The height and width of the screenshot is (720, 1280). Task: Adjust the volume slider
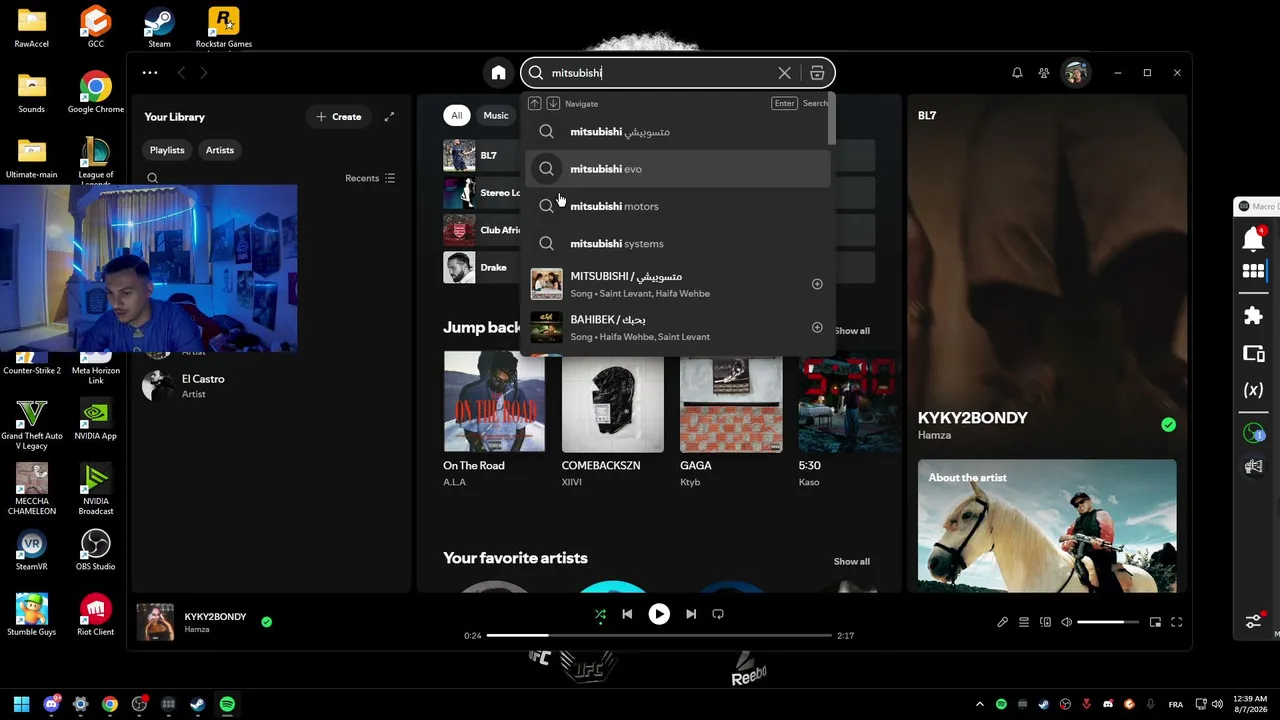(x=1108, y=622)
